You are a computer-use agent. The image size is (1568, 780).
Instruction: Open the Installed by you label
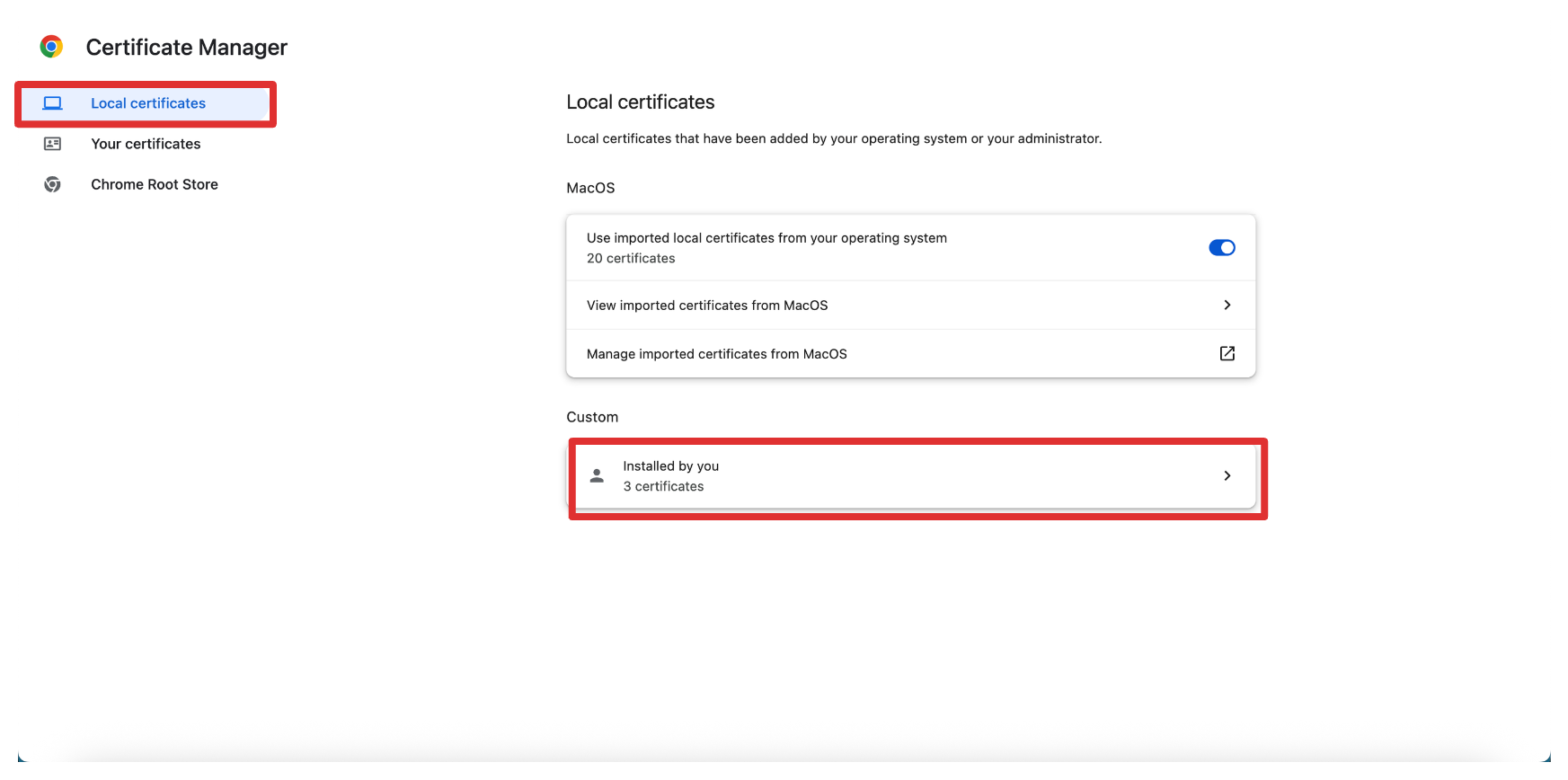[x=670, y=465]
